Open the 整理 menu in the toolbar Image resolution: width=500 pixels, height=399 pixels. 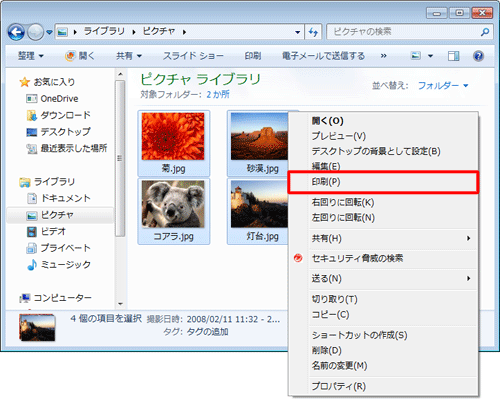[31, 56]
